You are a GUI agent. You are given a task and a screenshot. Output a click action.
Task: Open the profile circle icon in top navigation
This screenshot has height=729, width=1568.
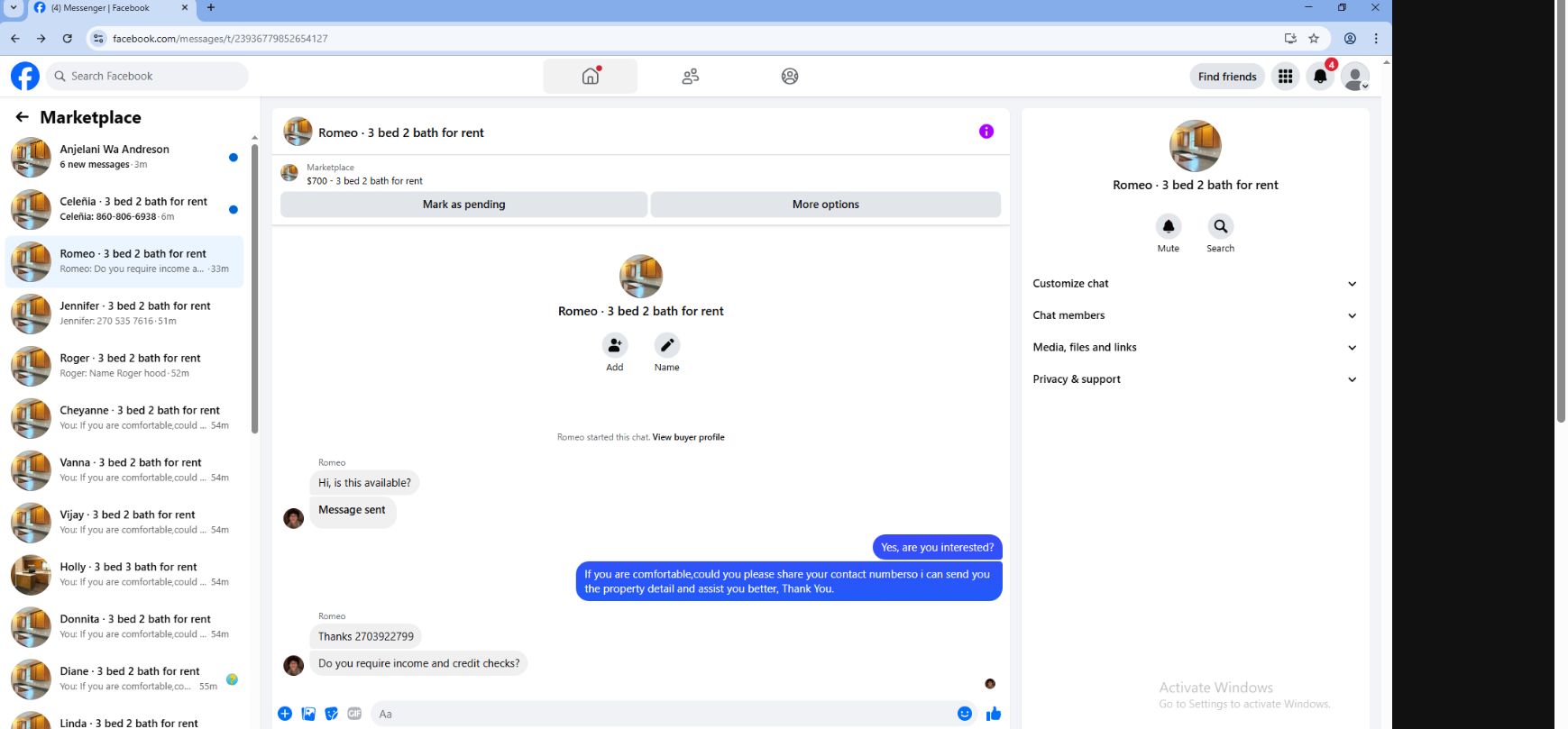[790, 77]
